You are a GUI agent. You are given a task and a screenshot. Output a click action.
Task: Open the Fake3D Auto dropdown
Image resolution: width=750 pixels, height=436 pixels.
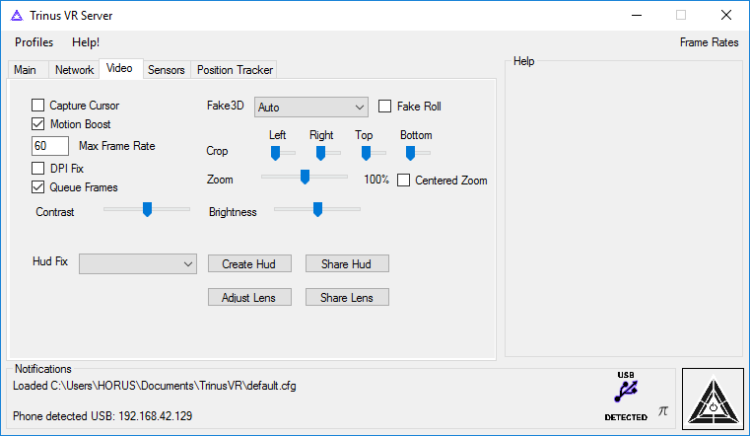point(311,107)
